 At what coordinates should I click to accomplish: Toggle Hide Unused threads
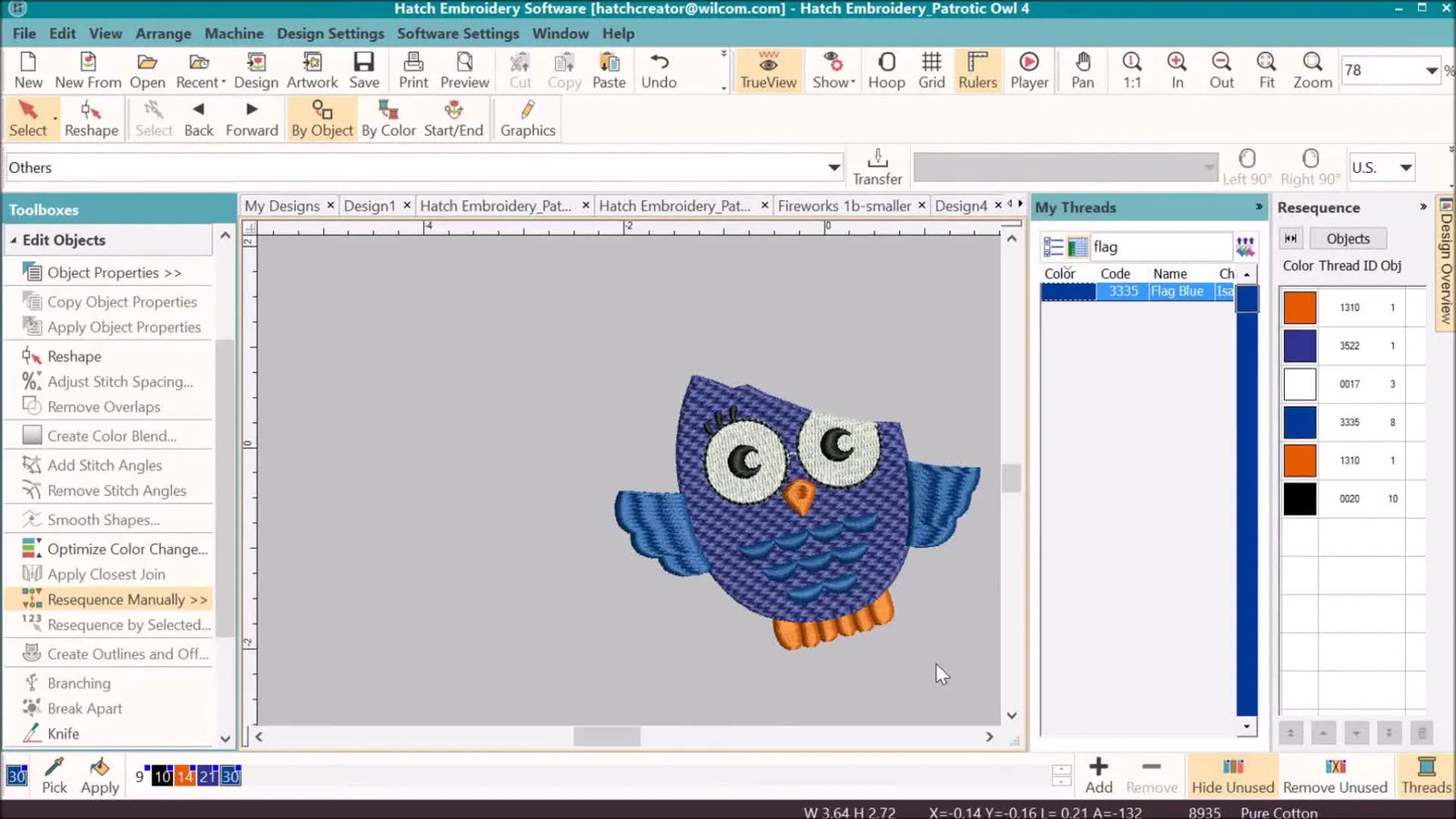point(1232,775)
